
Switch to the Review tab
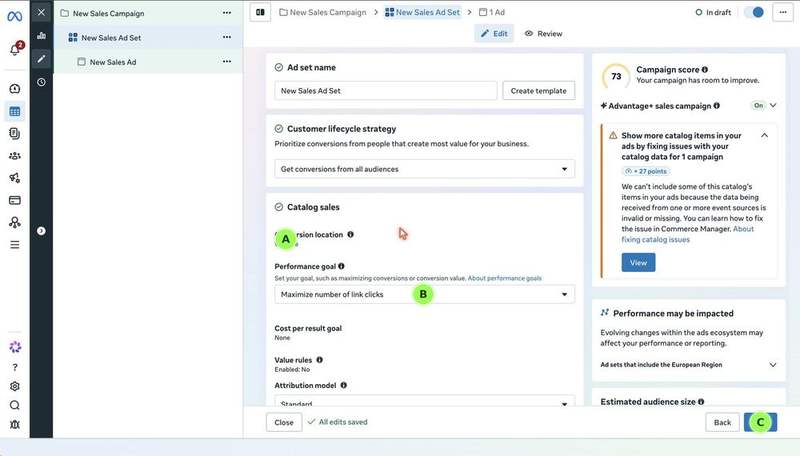[x=543, y=34]
